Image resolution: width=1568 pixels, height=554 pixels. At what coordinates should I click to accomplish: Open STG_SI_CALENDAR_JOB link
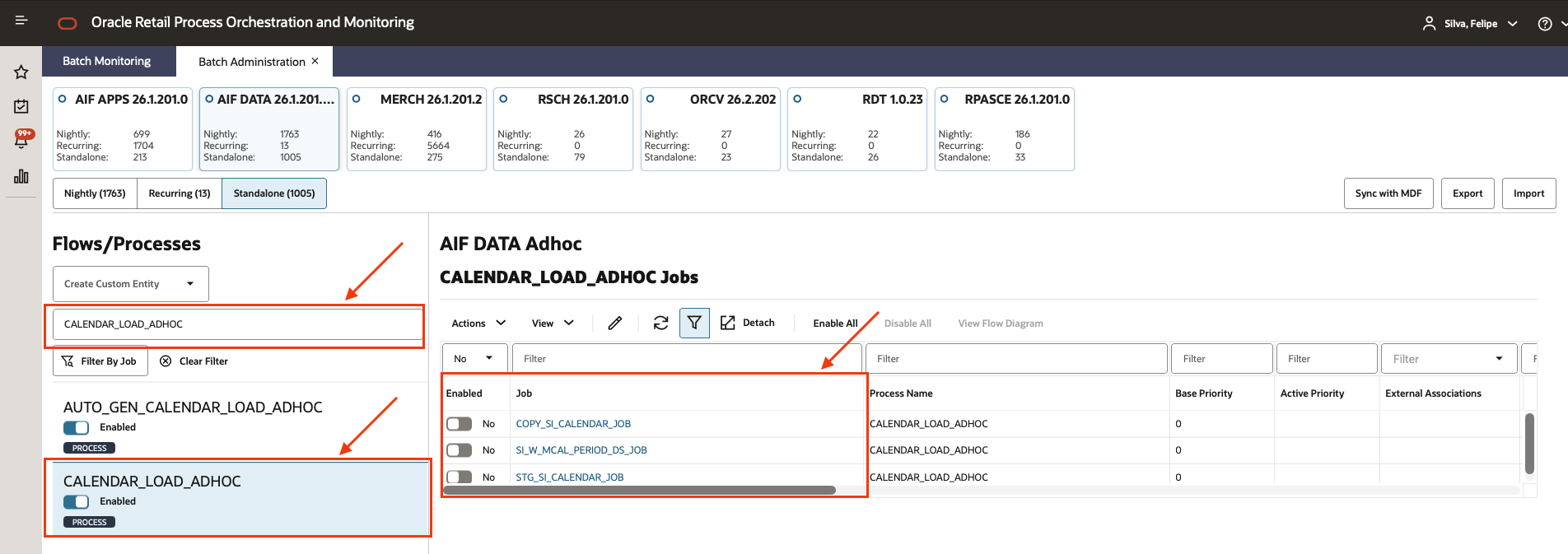pyautogui.click(x=570, y=477)
